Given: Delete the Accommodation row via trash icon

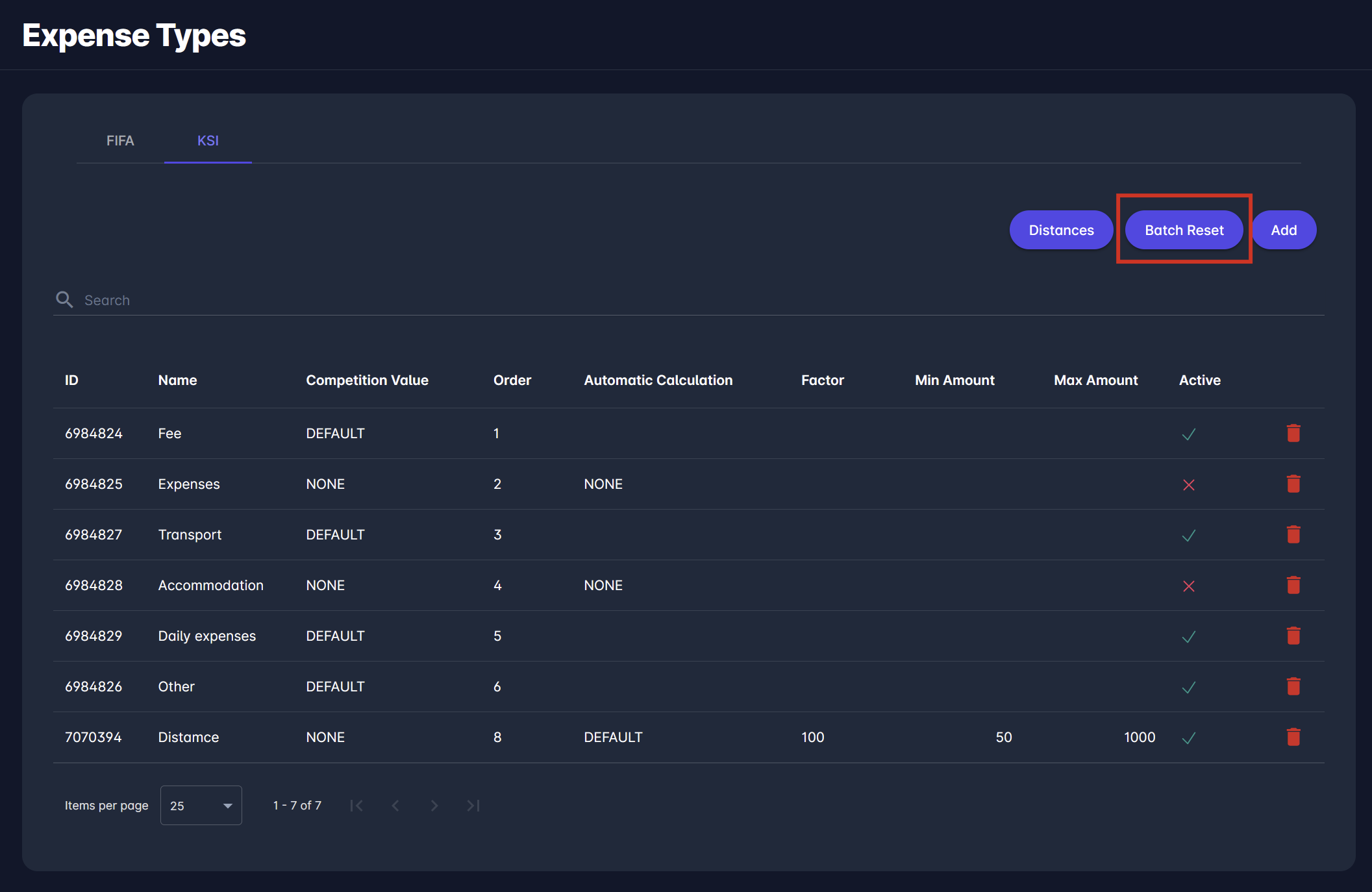Looking at the screenshot, I should [1293, 585].
